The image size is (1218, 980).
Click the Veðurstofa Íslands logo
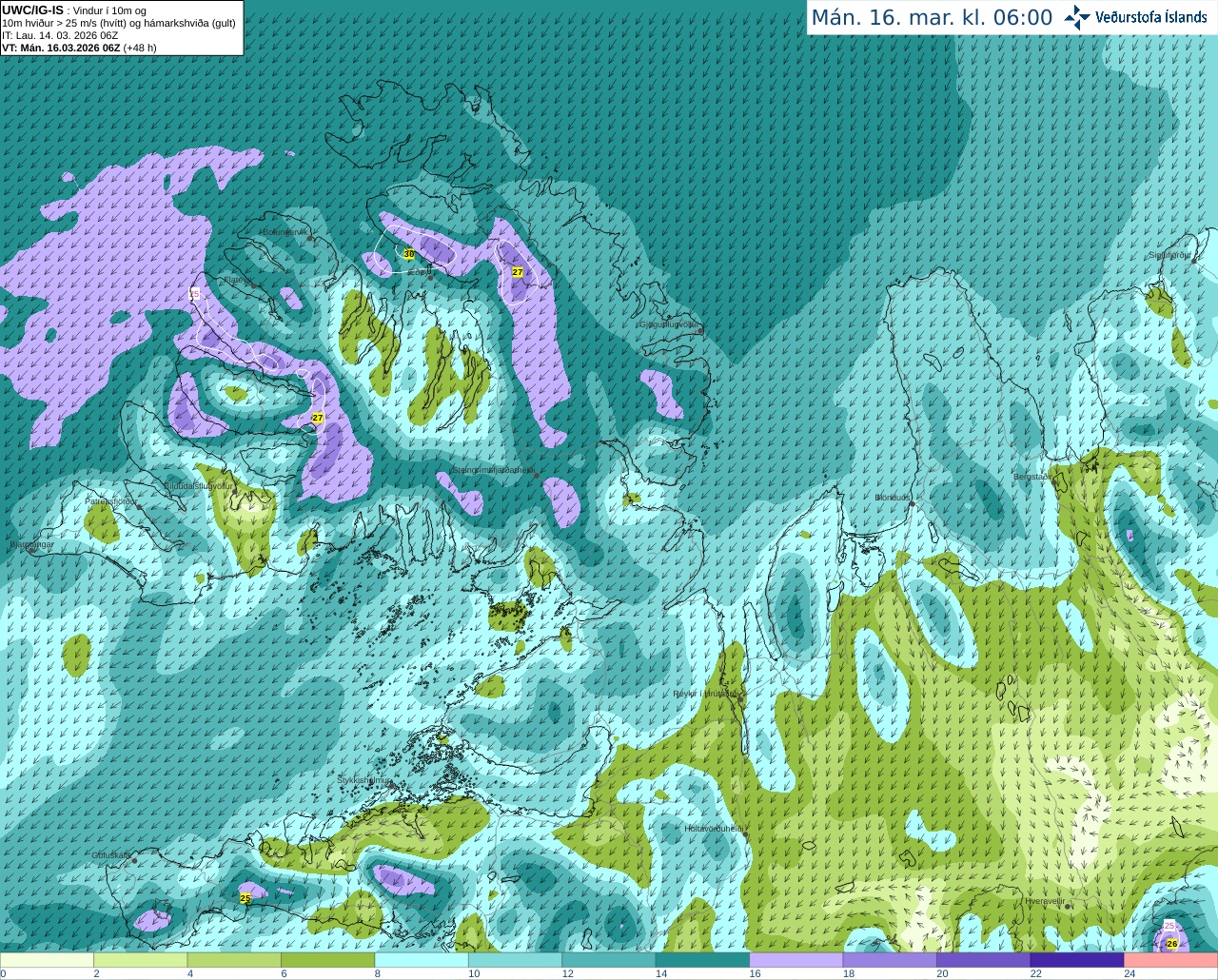point(1135,17)
